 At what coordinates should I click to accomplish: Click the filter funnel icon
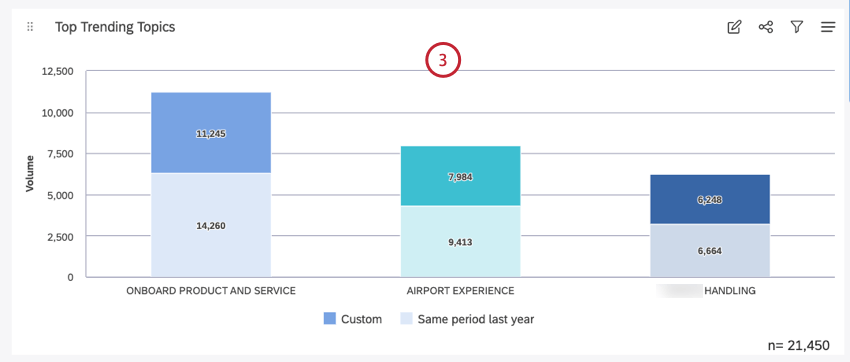pos(796,27)
